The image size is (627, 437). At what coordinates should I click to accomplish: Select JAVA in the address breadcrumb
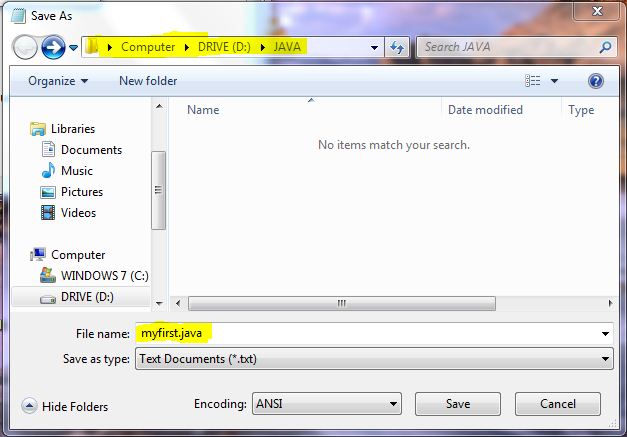click(x=287, y=47)
